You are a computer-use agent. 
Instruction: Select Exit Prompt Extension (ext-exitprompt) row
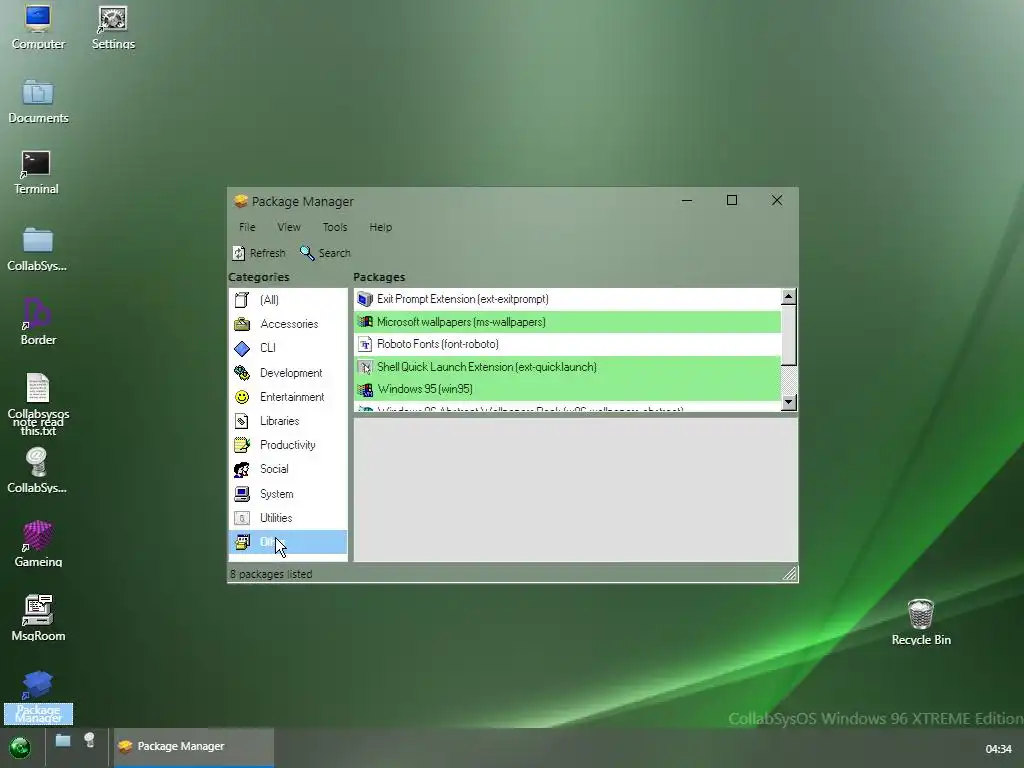coord(568,299)
